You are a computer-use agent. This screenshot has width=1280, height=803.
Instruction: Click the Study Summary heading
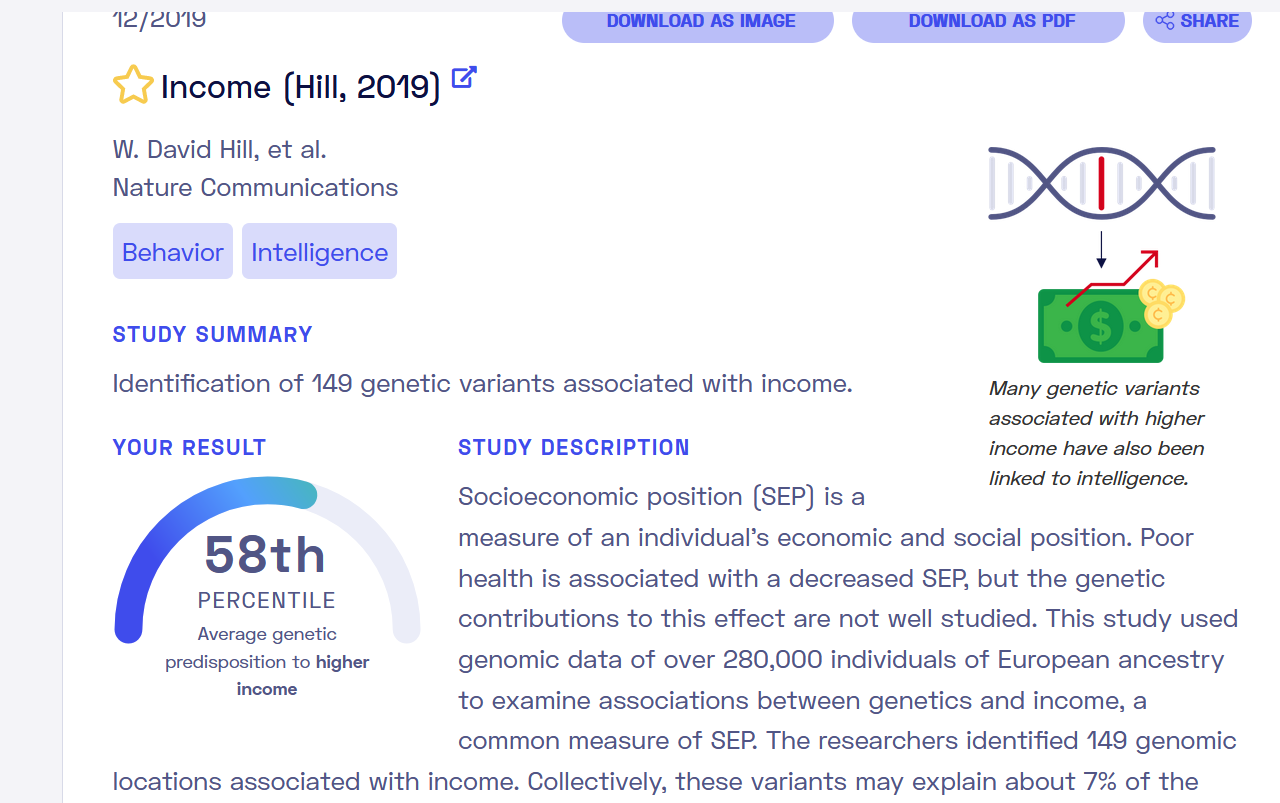point(213,334)
